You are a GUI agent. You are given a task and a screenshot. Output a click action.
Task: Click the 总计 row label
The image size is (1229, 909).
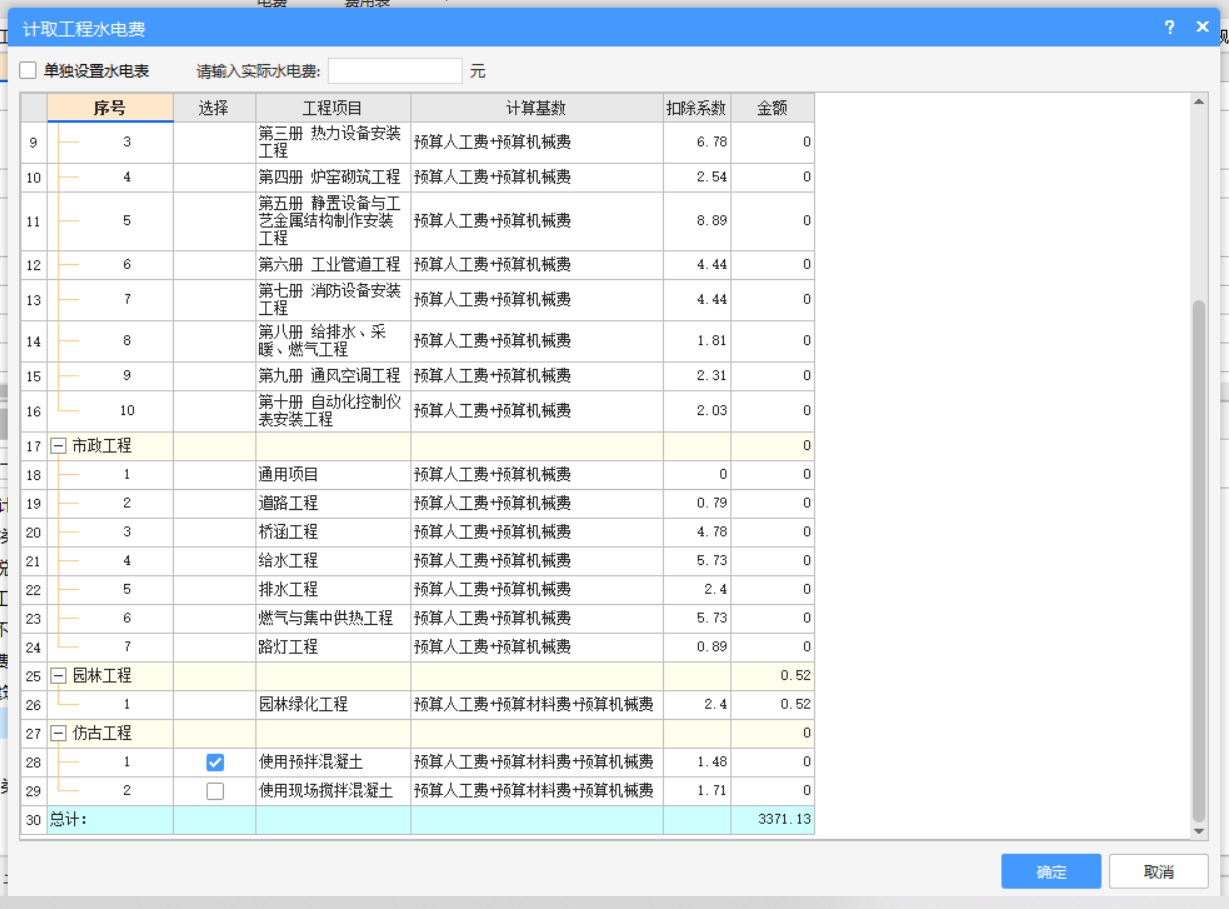point(69,820)
